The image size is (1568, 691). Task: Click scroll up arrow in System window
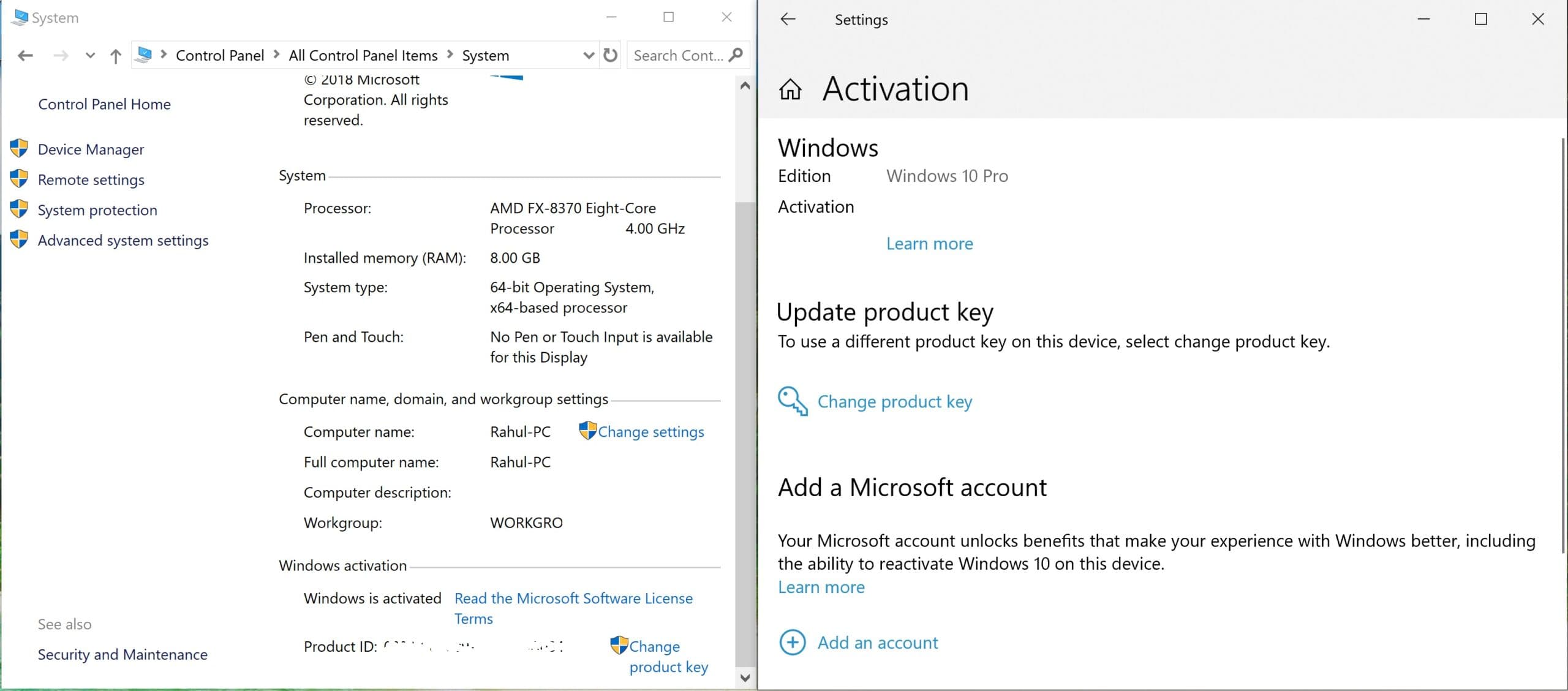[745, 86]
